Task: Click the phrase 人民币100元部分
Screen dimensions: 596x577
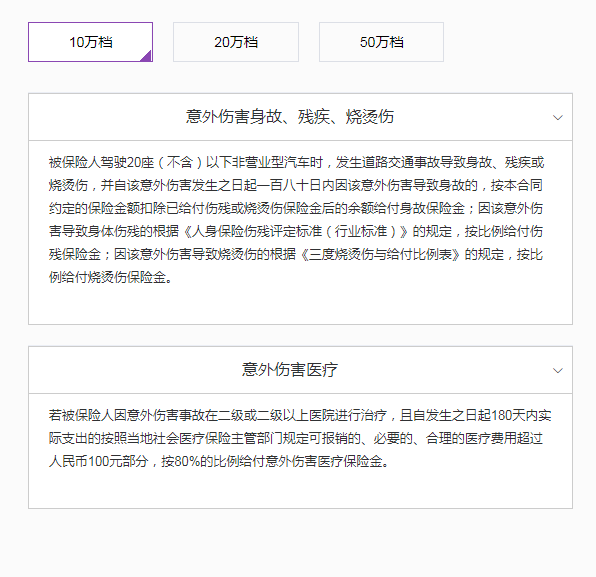Action: coord(98,461)
